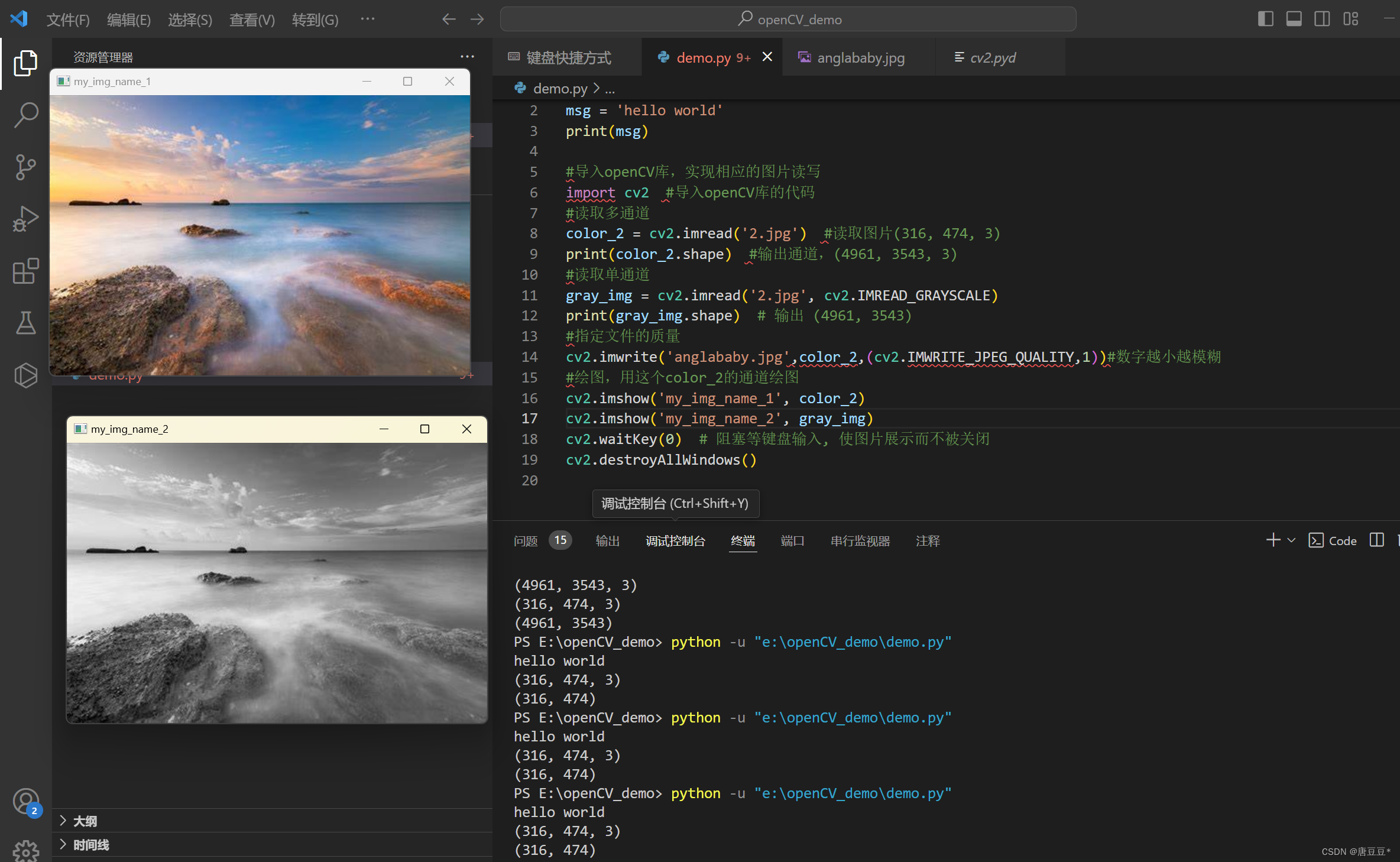Open the 注释 comments panel tab

[928, 540]
